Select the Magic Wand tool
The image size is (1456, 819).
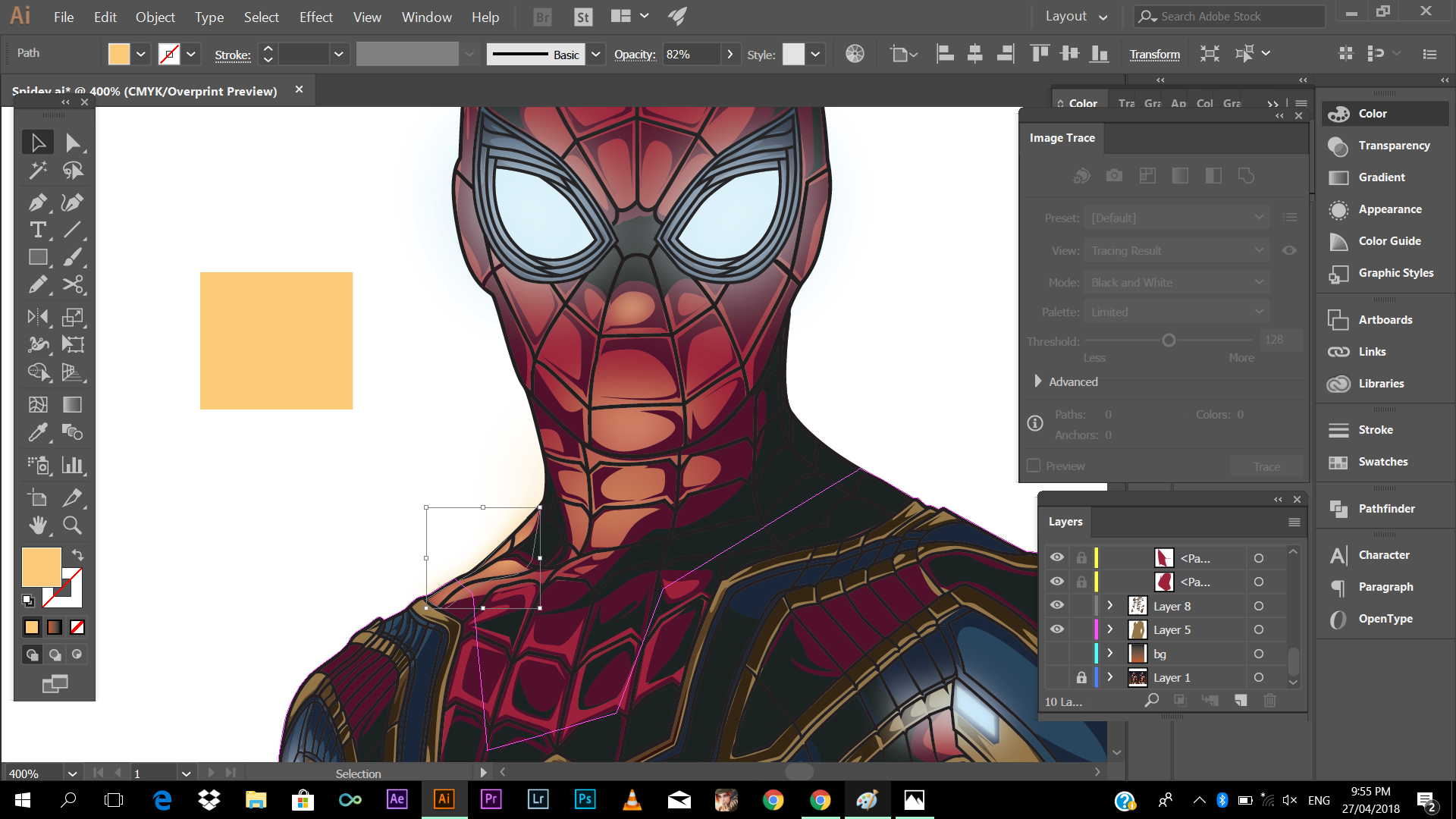coord(37,171)
